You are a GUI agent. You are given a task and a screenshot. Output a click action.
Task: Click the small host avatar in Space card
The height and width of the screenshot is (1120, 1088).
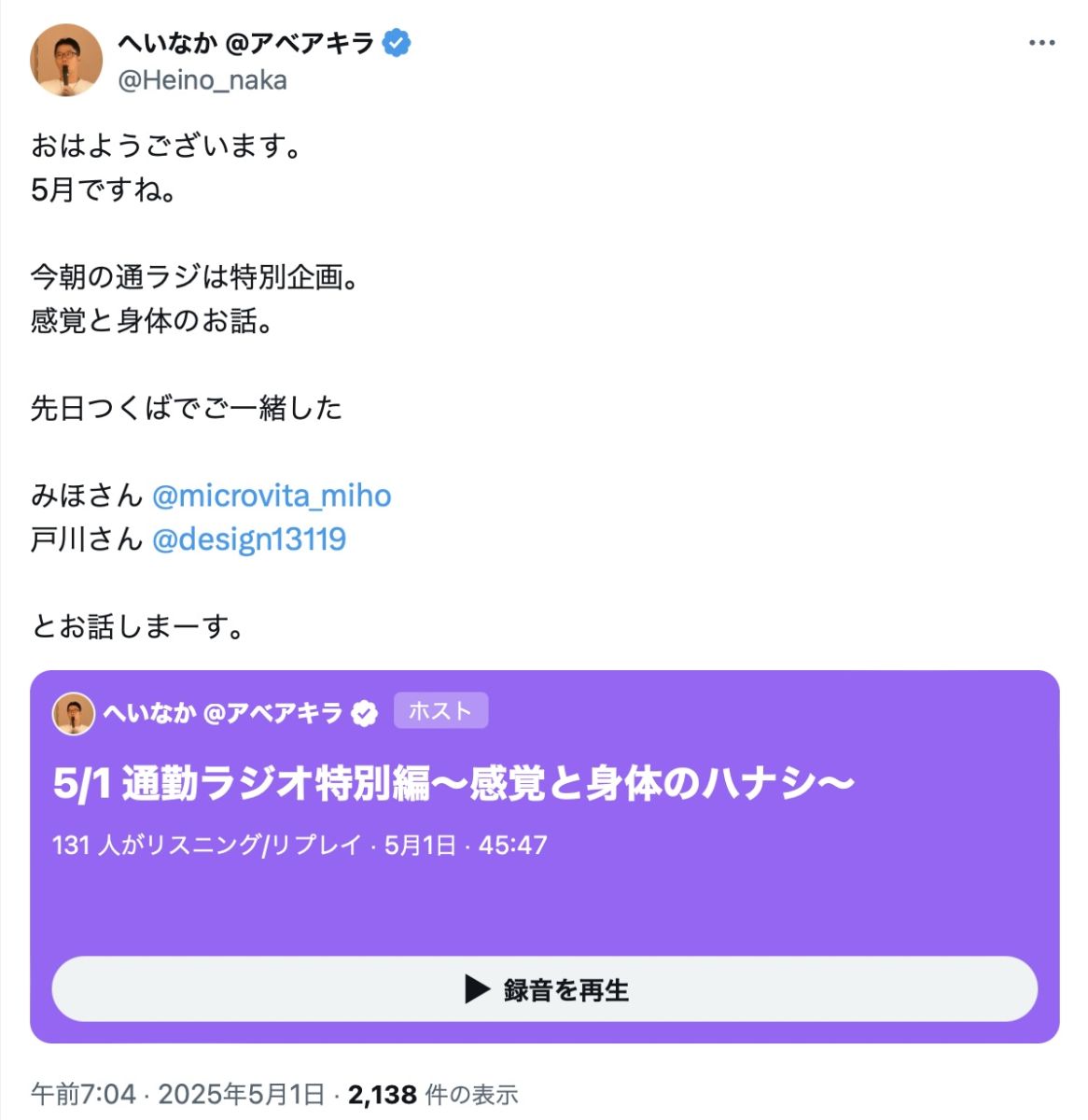coord(74,714)
